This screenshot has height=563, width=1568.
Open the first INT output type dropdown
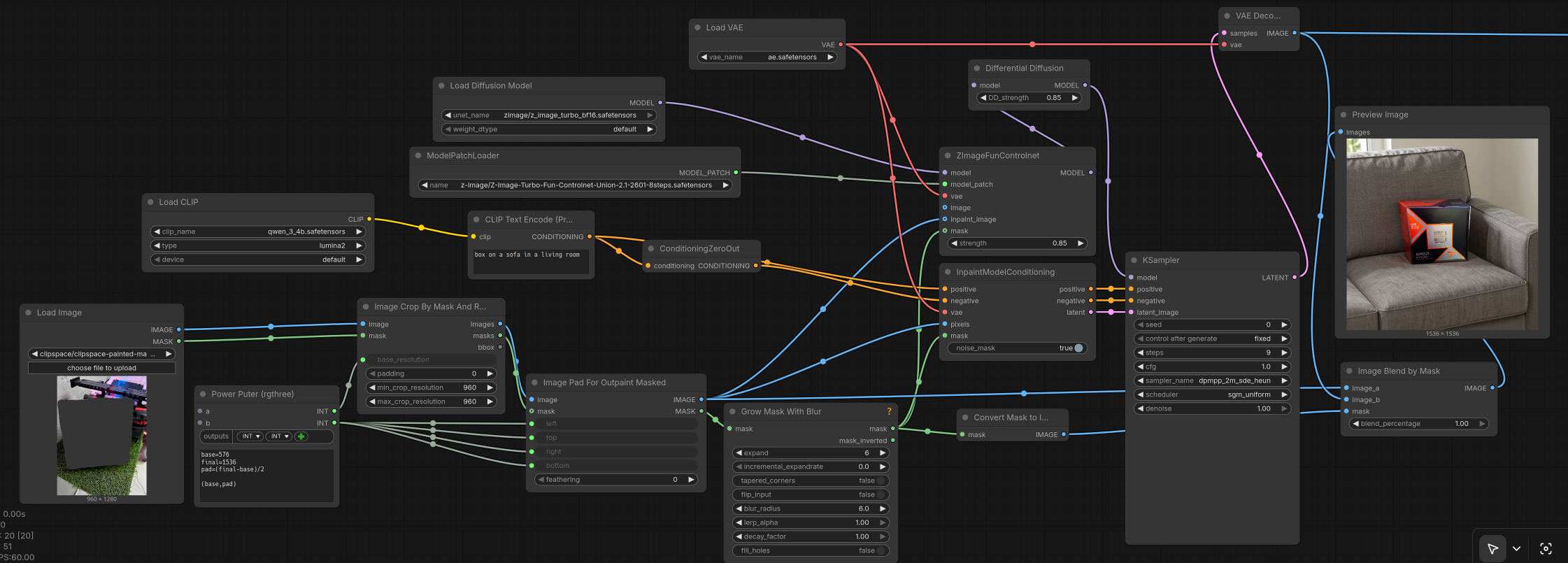pyautogui.click(x=250, y=436)
